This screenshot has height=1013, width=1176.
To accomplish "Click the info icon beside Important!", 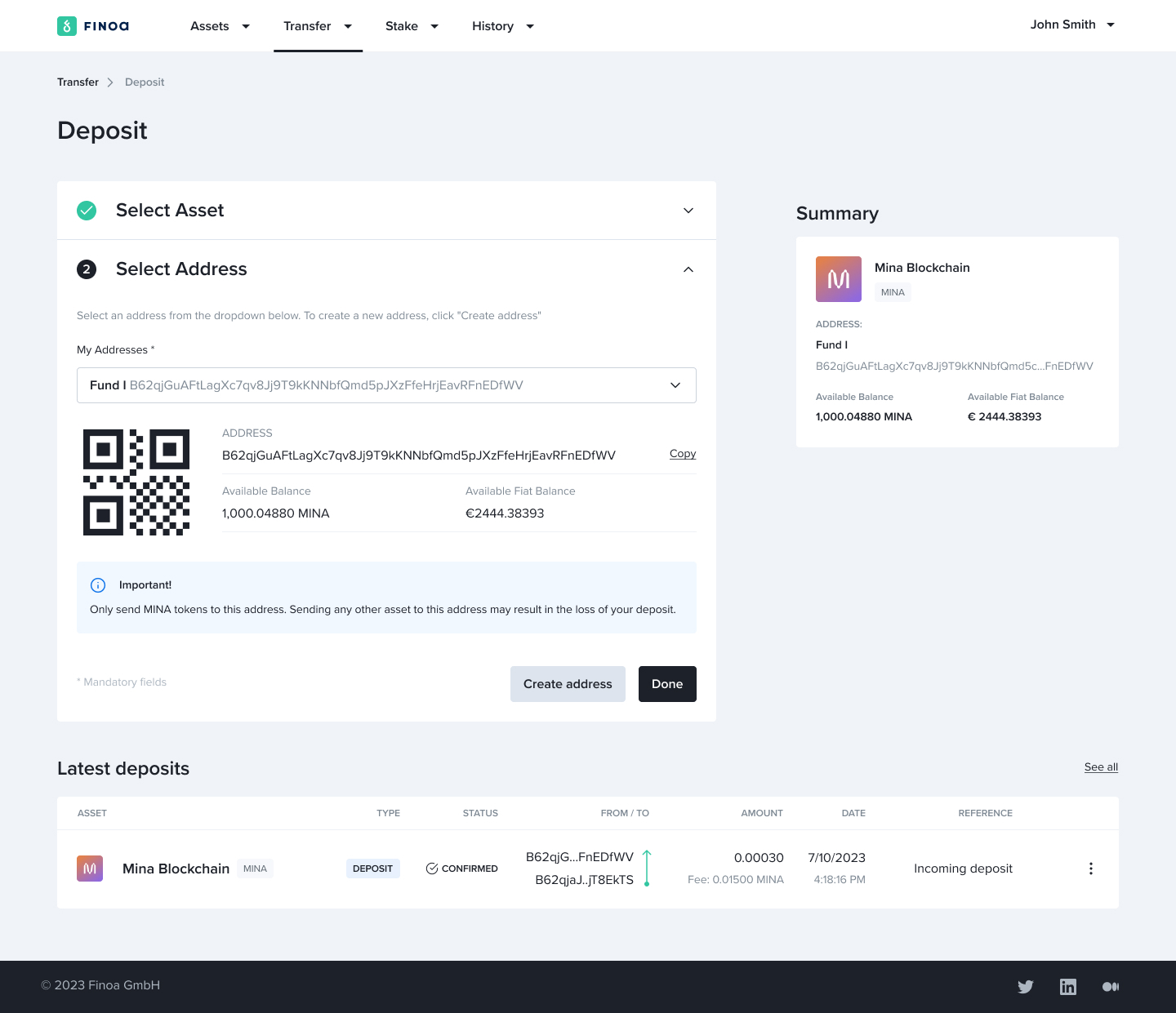I will (98, 585).
